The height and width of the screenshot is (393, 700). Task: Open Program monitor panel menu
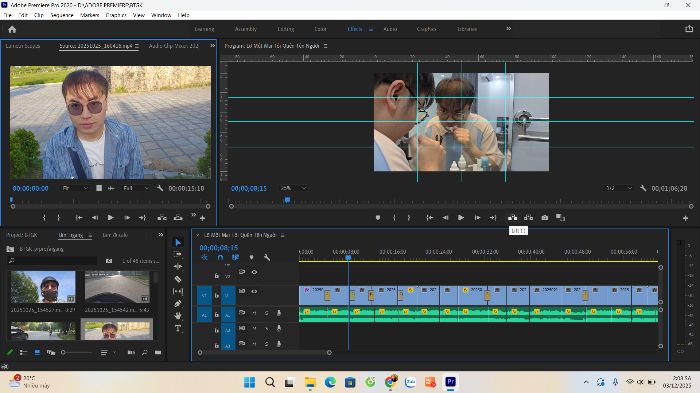[325, 46]
